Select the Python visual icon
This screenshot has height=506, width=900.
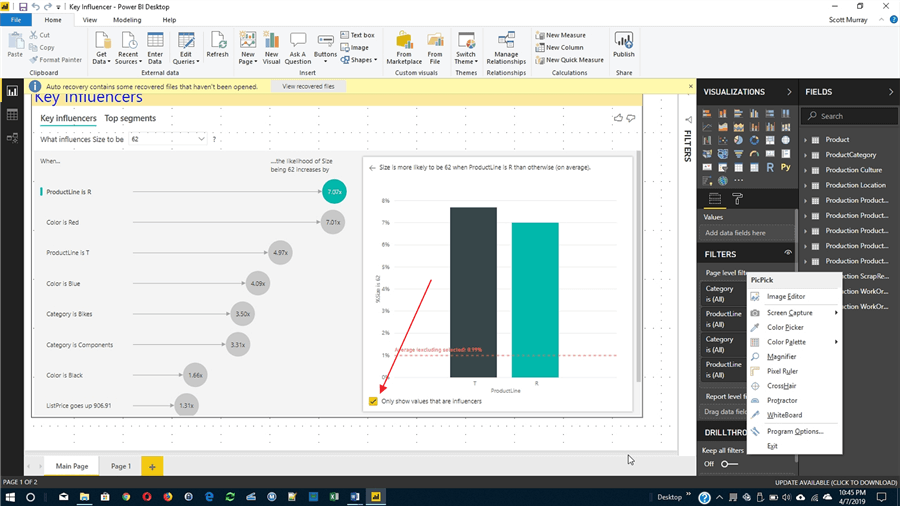(x=785, y=167)
